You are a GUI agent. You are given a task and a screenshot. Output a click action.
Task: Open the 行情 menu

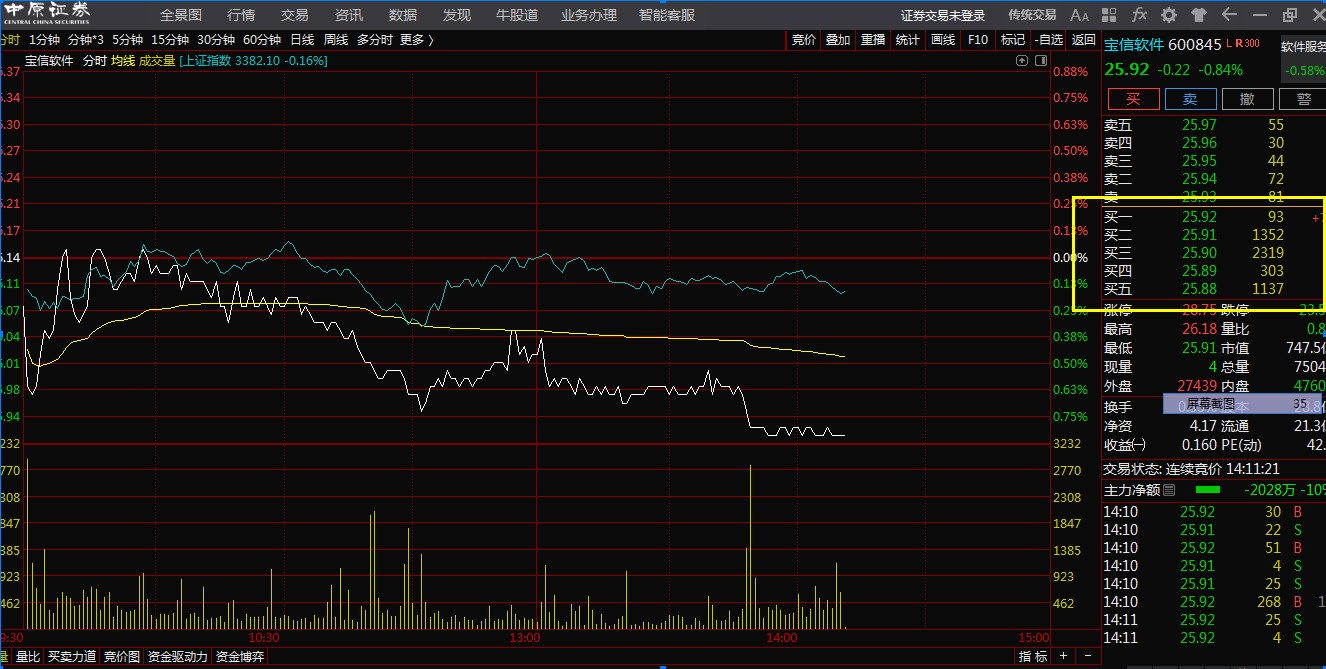click(241, 15)
